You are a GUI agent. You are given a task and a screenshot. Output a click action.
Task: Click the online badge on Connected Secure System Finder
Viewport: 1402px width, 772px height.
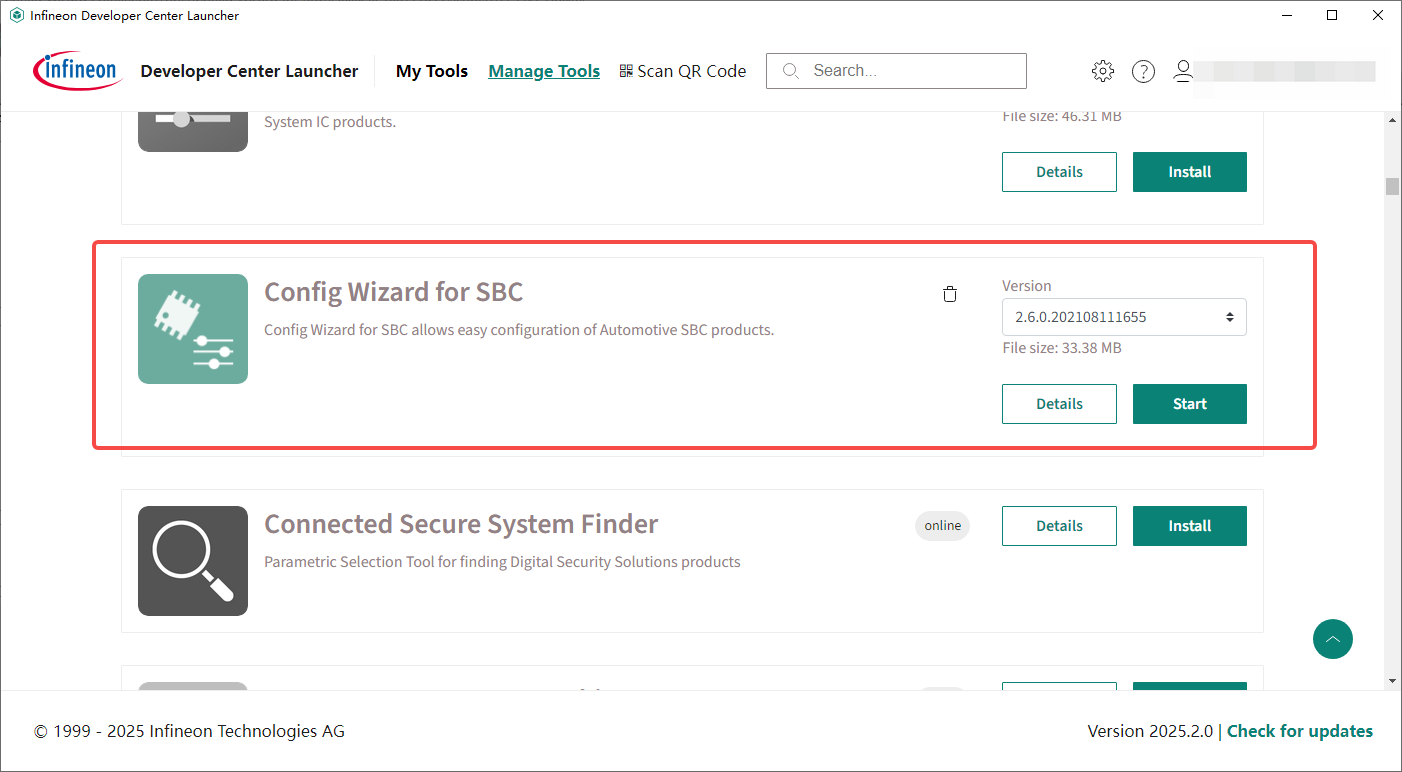pos(942,526)
